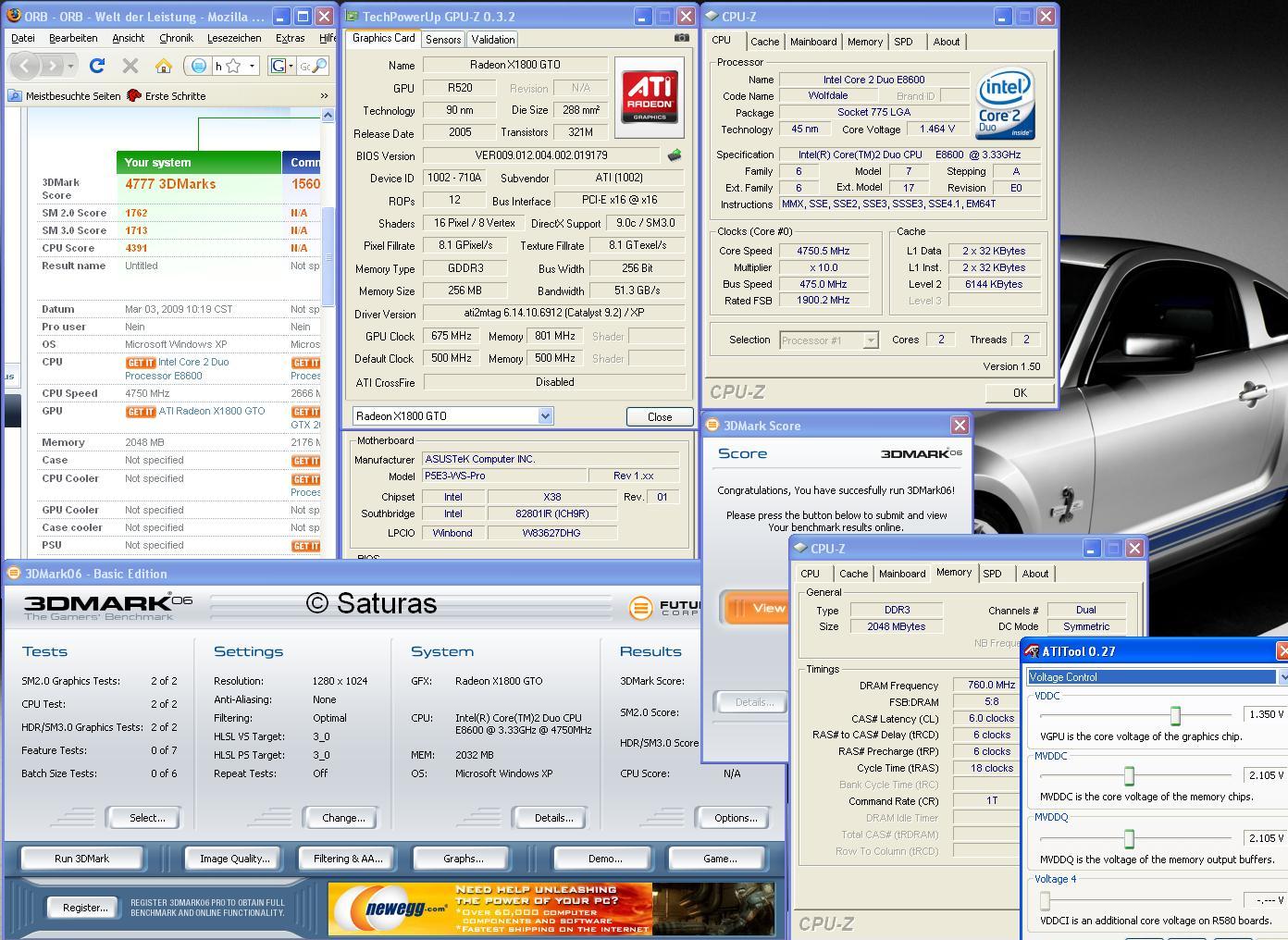Viewport: 1288px width, 940px height.
Task: Open the Datei menu in Firefox
Action: [x=23, y=38]
